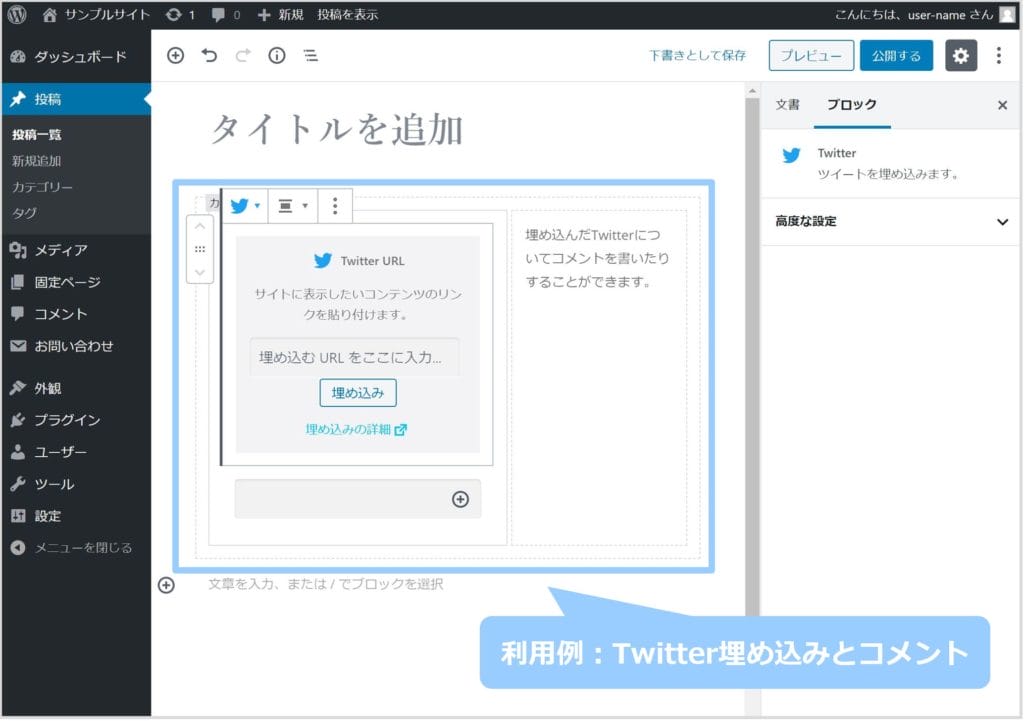Expand the 高度な設定 panel

(x=891, y=222)
